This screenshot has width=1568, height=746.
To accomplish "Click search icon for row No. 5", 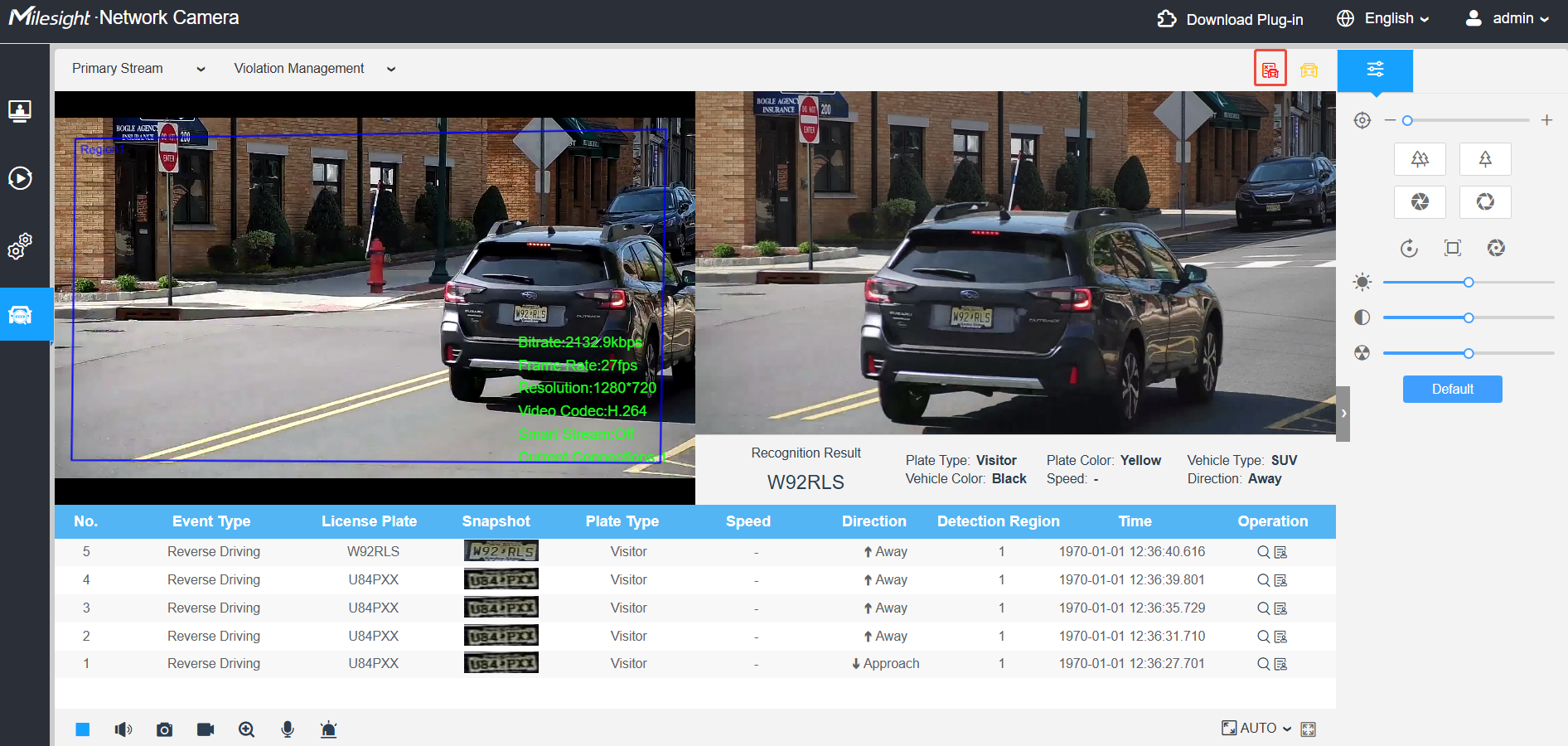I will tap(1264, 552).
